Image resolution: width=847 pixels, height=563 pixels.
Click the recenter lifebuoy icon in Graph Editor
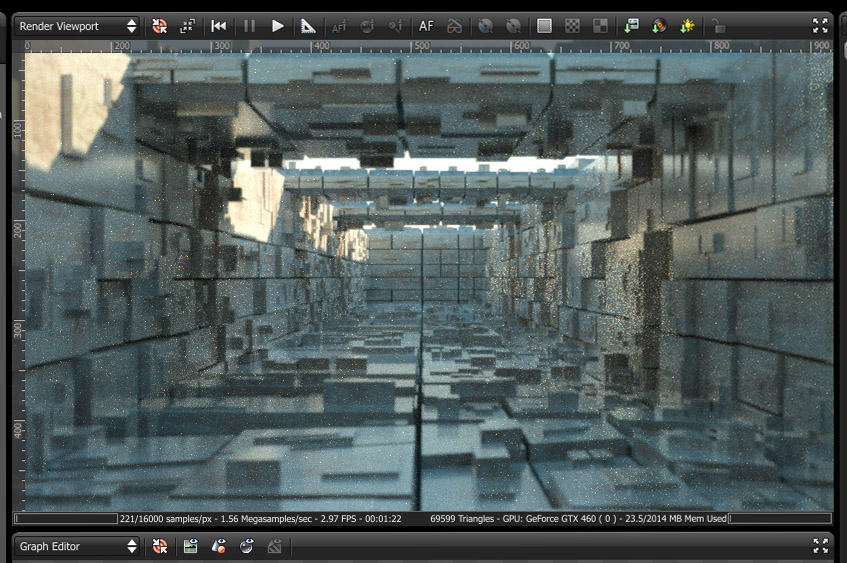coord(159,546)
